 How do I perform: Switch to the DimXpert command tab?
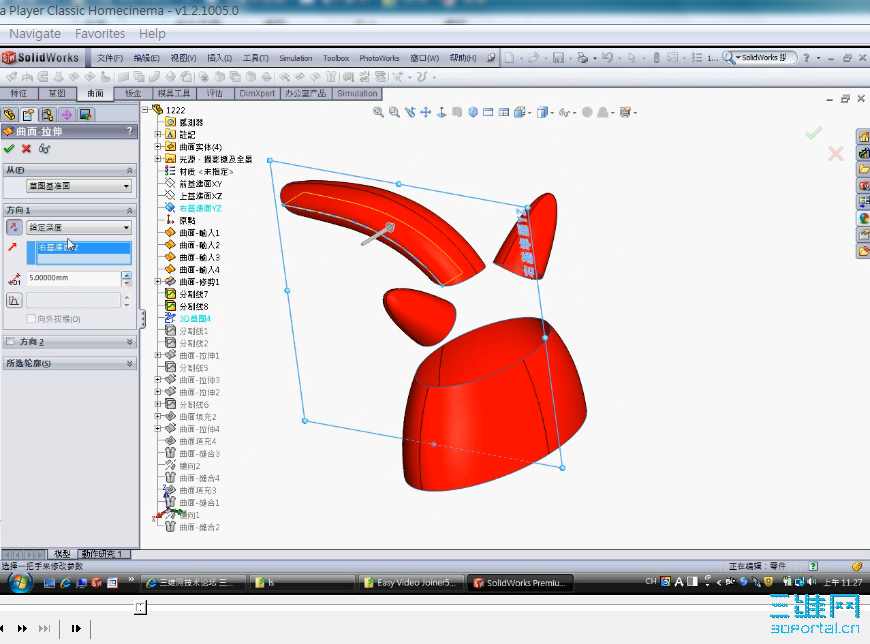257,93
